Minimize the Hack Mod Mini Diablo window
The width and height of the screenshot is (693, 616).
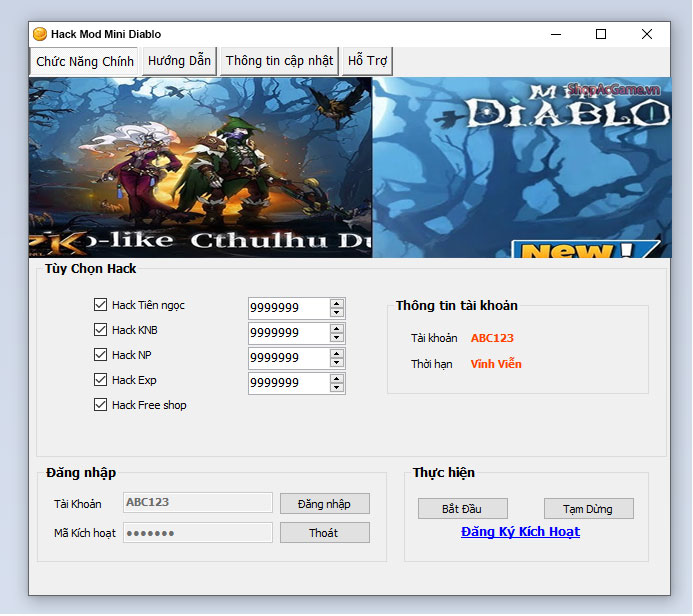556,34
